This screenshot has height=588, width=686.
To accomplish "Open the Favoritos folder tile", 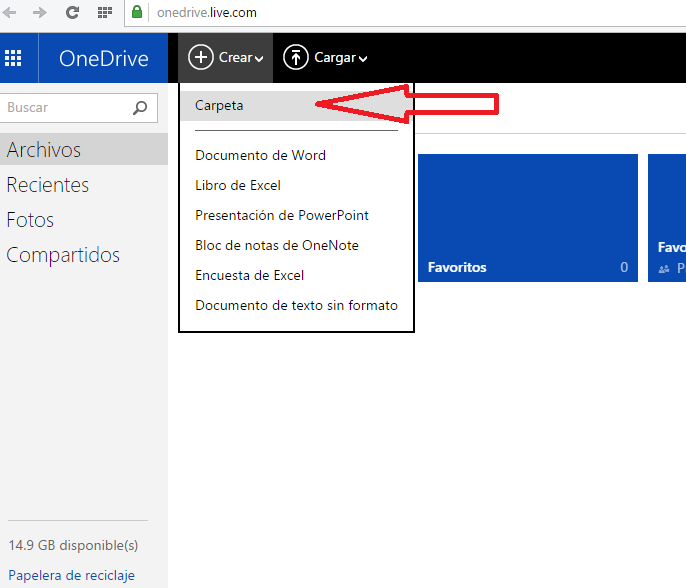I will point(527,218).
